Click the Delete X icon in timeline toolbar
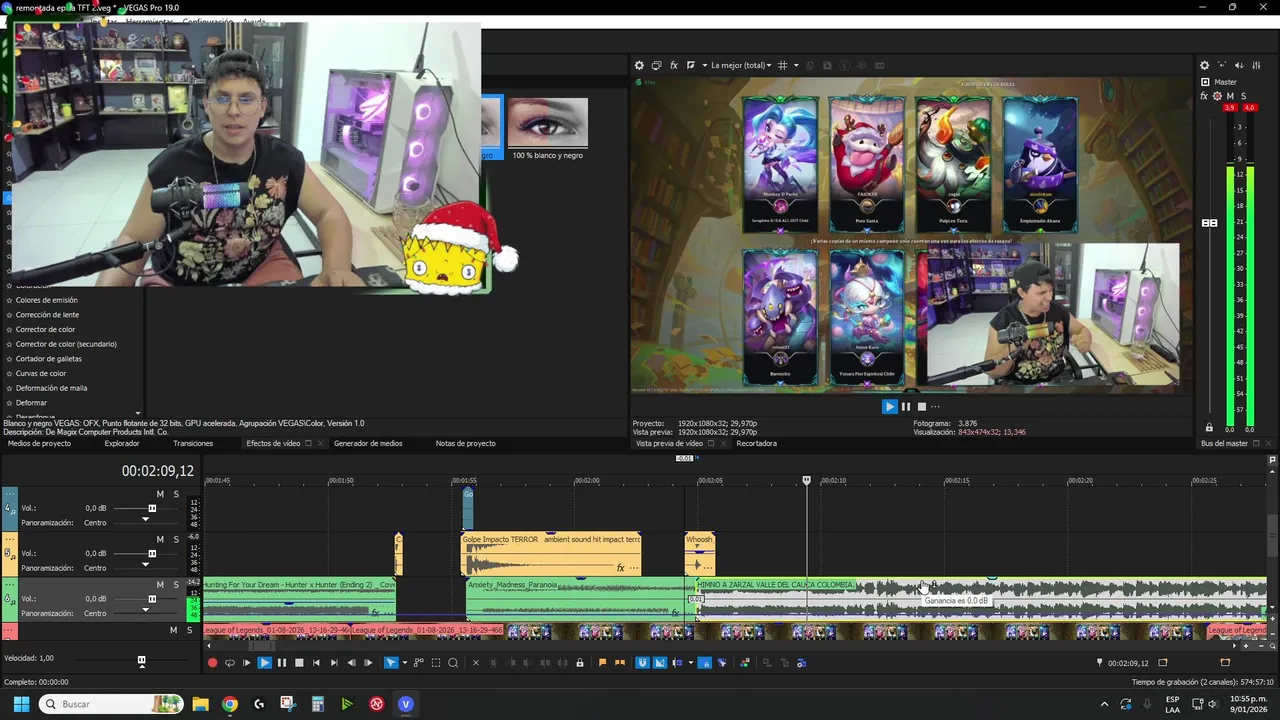This screenshot has width=1280, height=720. click(476, 663)
